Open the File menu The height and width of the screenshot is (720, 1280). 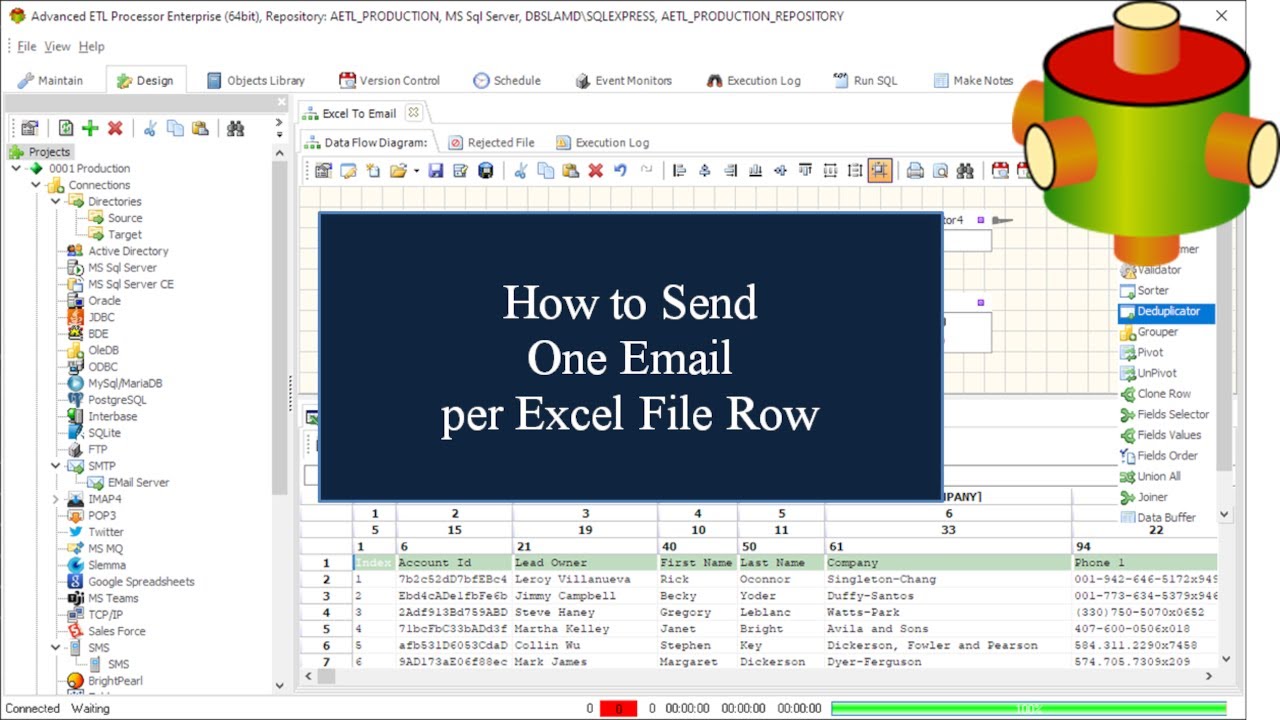coord(27,46)
